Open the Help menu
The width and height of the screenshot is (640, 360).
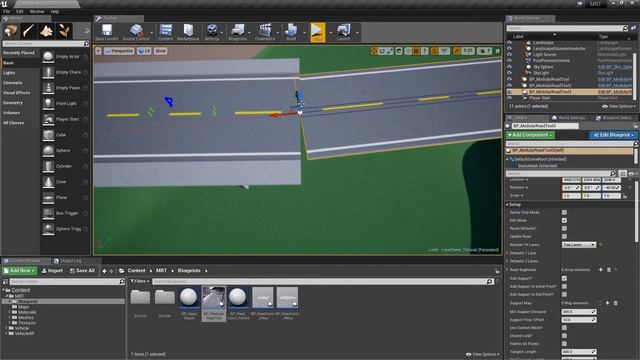[55, 11]
